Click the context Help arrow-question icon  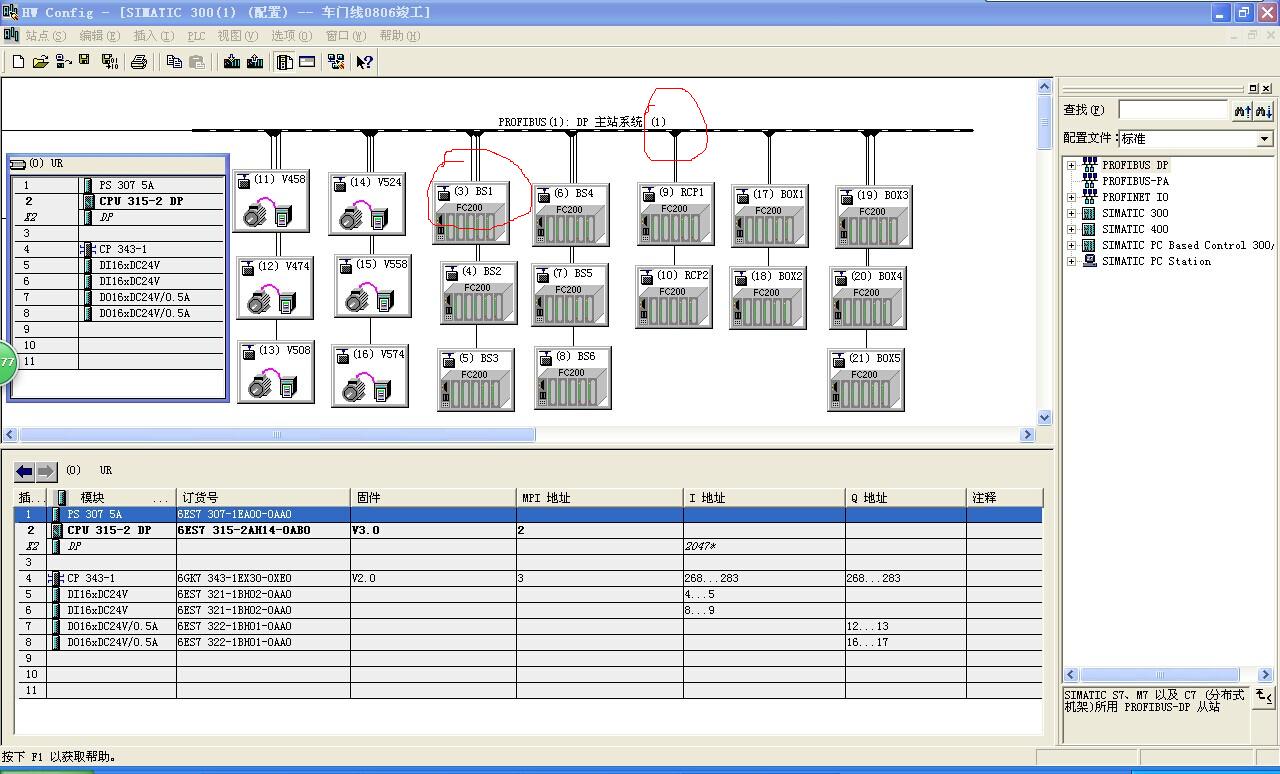(x=364, y=62)
